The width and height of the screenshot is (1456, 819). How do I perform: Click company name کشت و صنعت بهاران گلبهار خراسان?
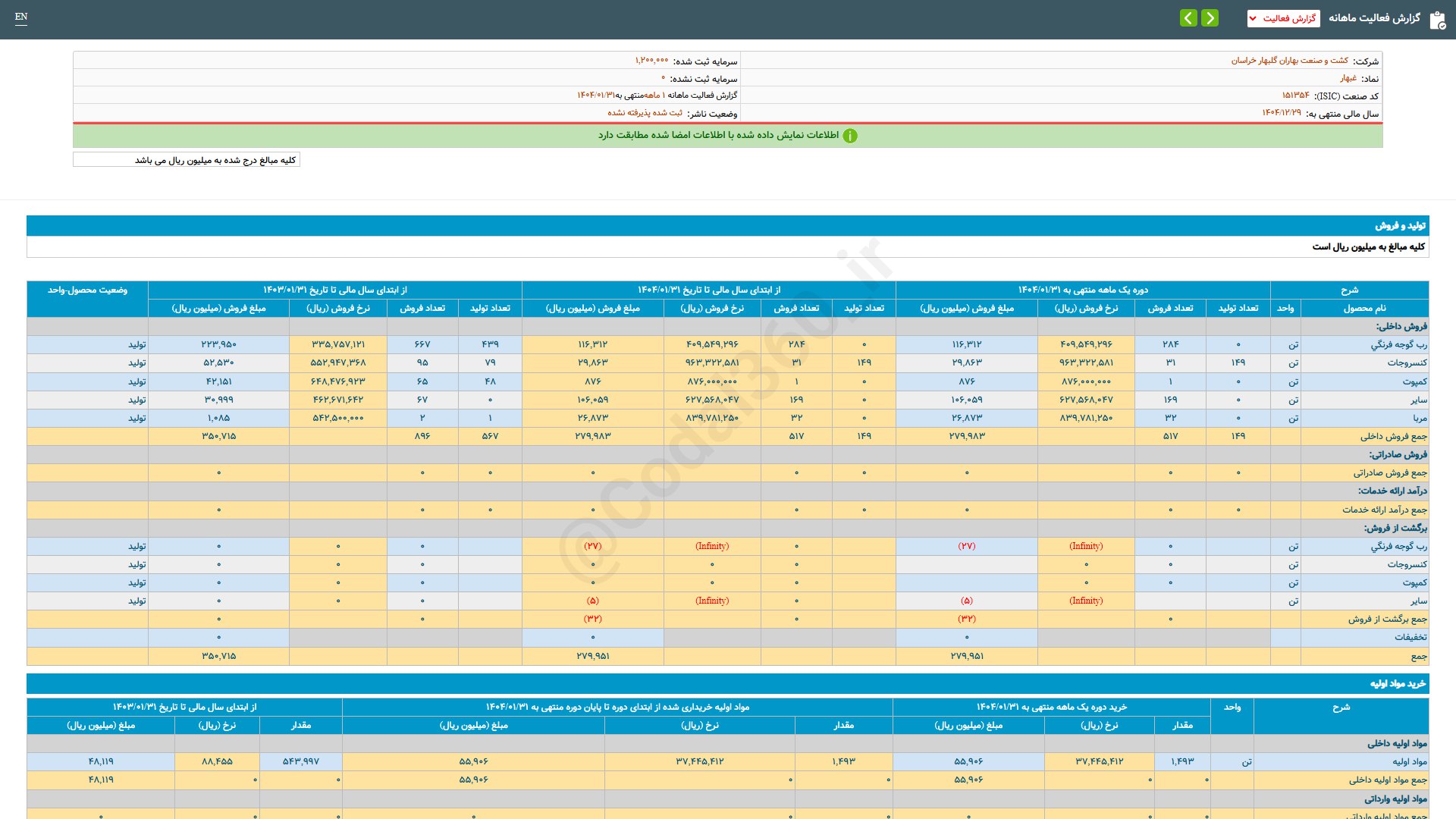pyautogui.click(x=1289, y=61)
